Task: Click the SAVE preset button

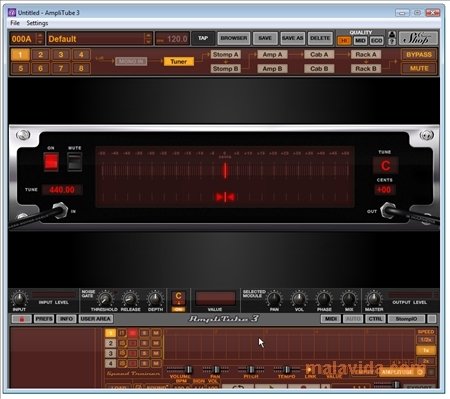Action: point(265,38)
